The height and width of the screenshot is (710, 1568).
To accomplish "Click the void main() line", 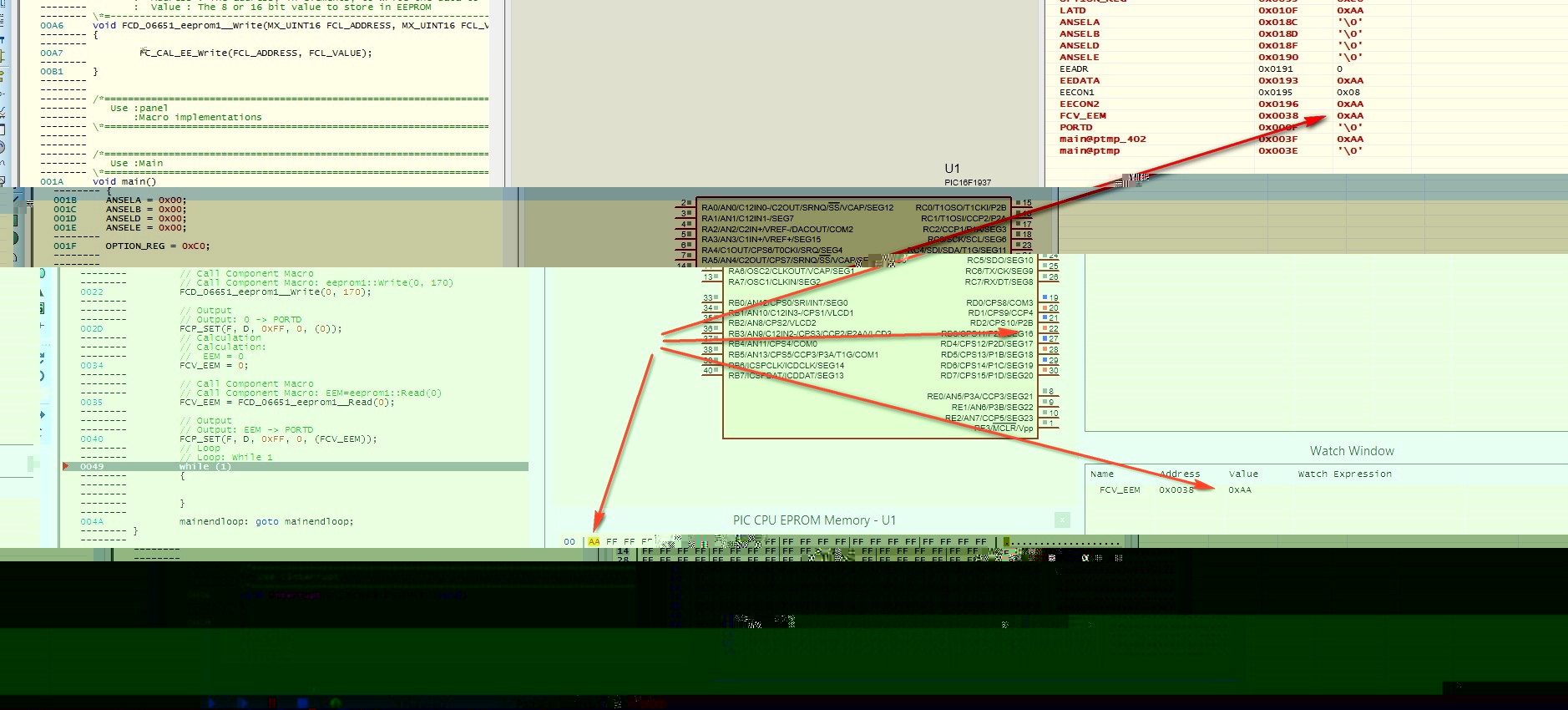I will coord(124,181).
